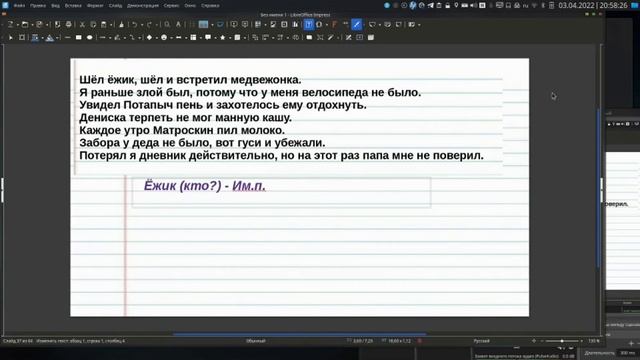
Task: Click the Русский language status field
Action: point(482,341)
